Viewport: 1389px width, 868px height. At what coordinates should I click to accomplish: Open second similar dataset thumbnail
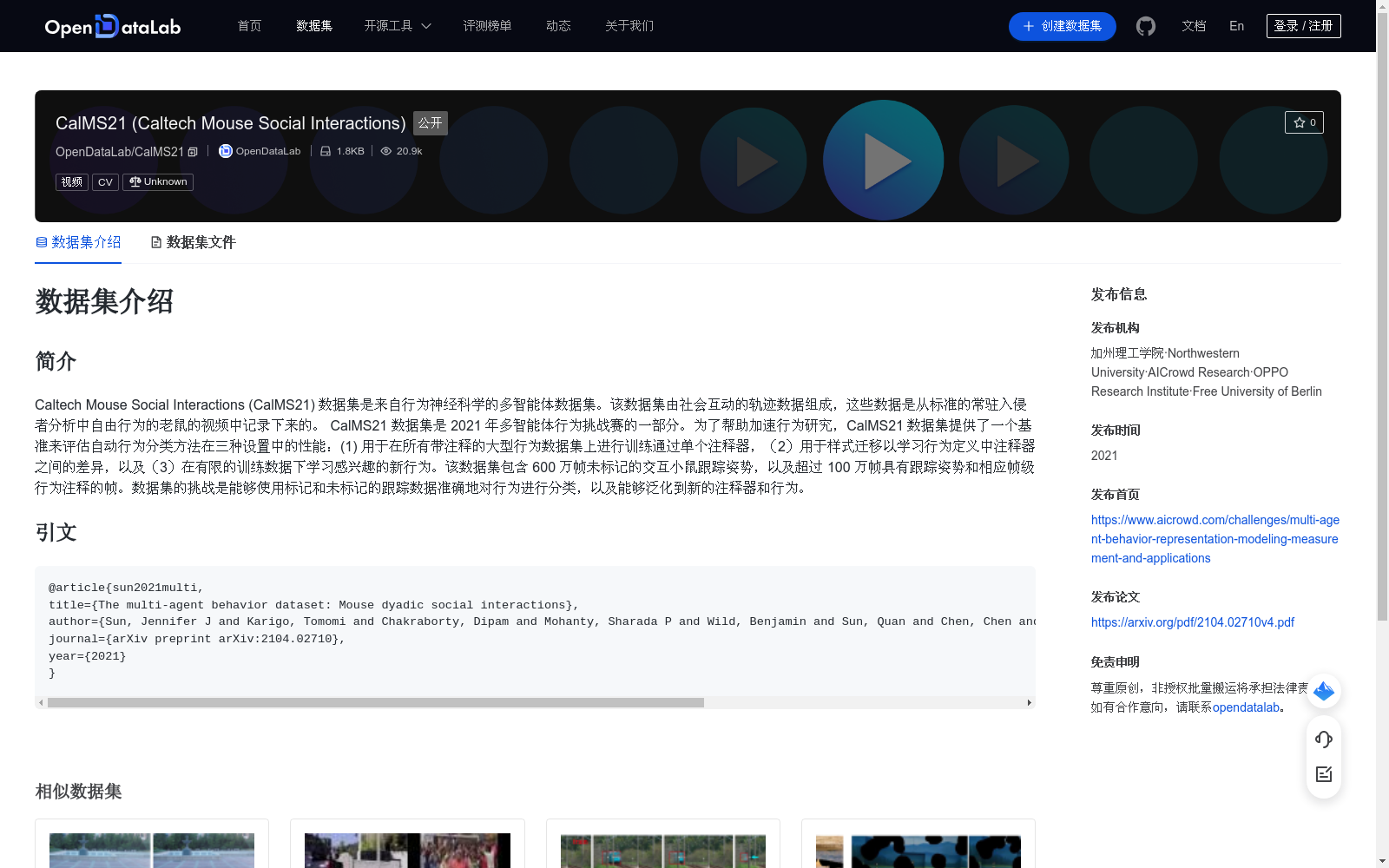tap(407, 851)
